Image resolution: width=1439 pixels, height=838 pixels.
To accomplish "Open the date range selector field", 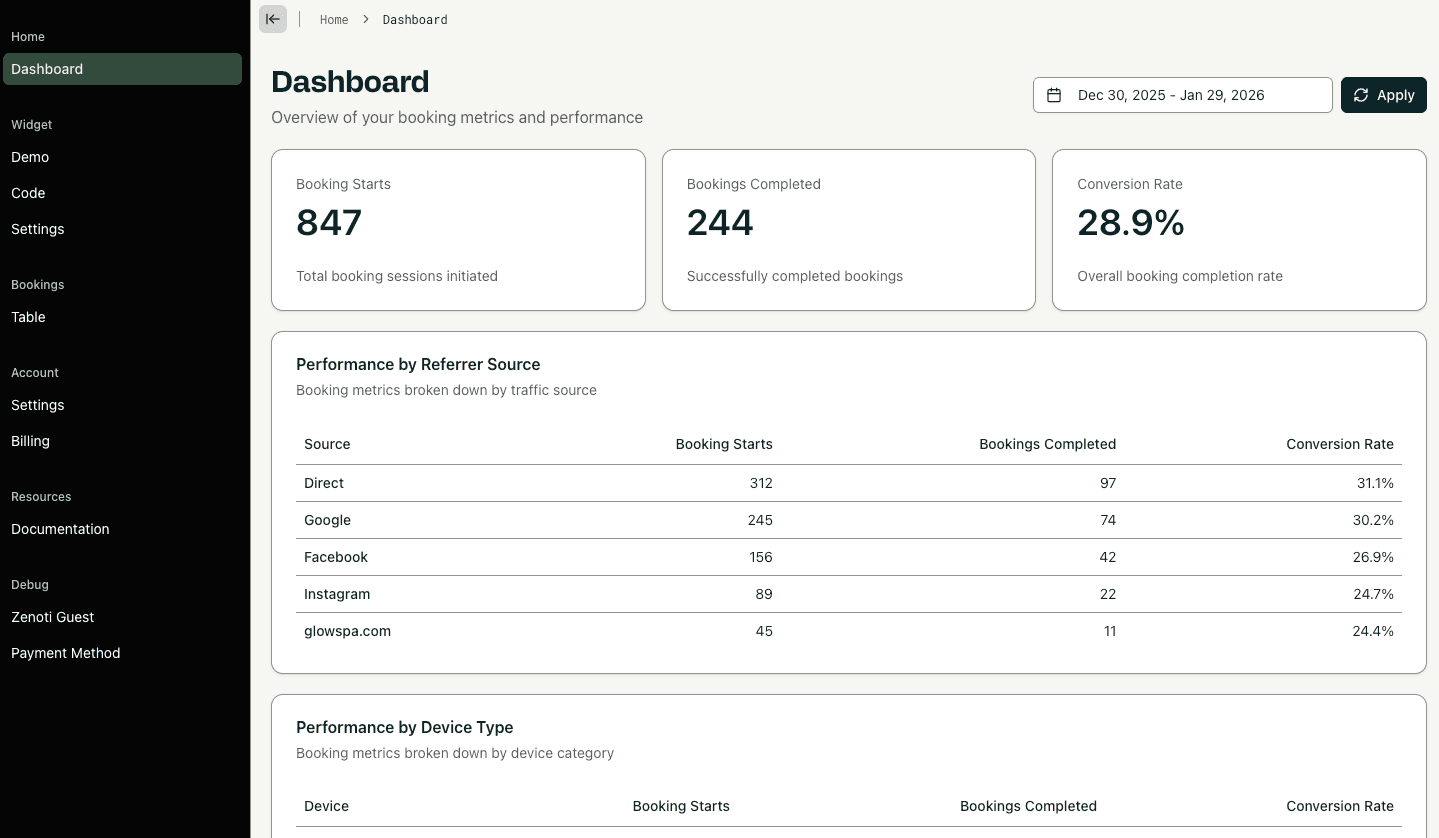I will coord(1183,94).
